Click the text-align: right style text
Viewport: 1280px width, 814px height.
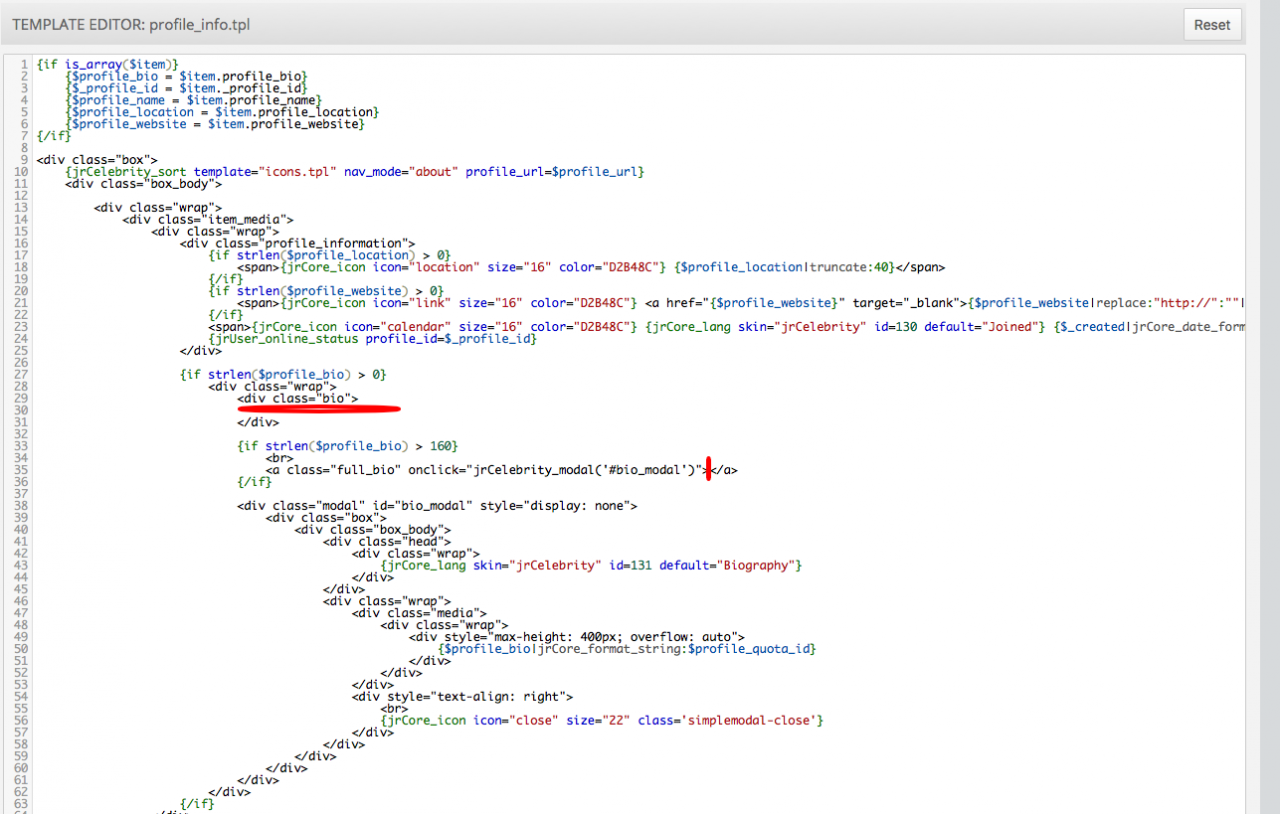click(514, 696)
